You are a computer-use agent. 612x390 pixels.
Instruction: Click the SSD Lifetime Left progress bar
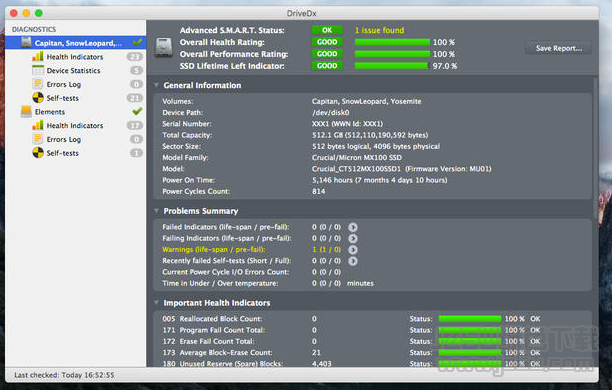click(392, 66)
